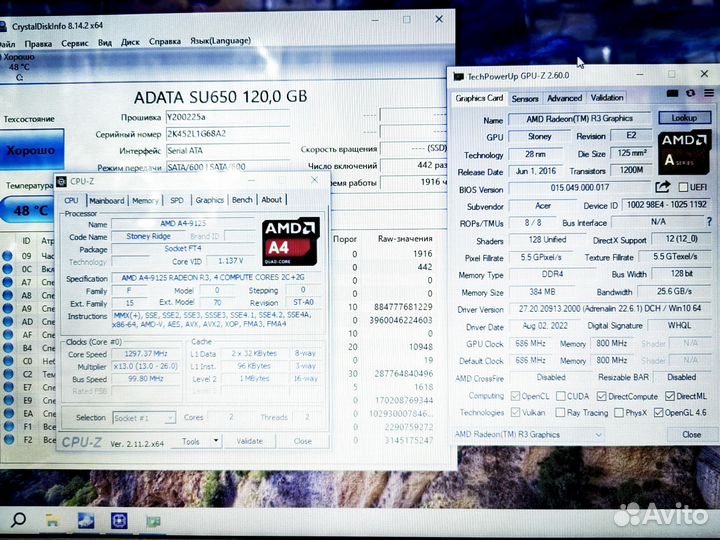Switch to Memory tab in CPU-Z
720x540 pixels.
[x=145, y=201]
